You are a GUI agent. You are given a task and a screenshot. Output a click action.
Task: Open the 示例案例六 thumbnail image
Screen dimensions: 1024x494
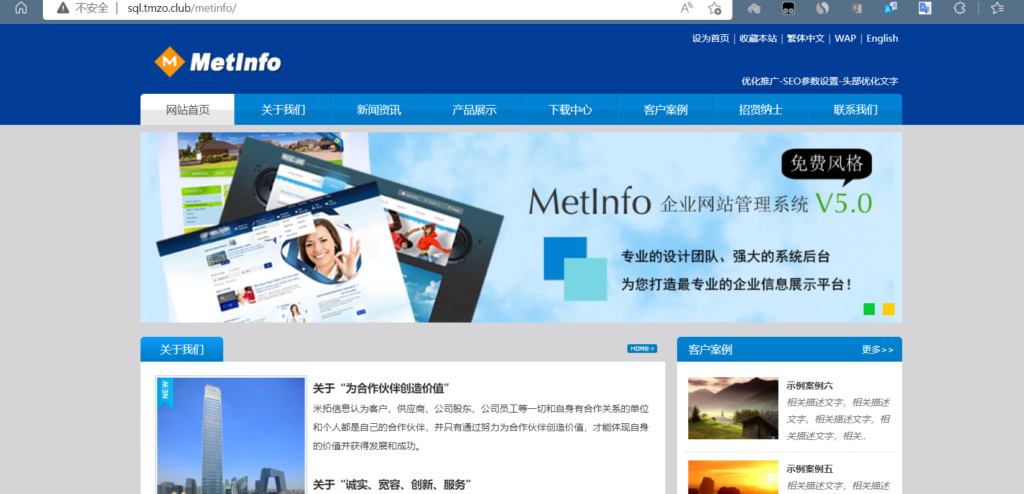click(733, 408)
